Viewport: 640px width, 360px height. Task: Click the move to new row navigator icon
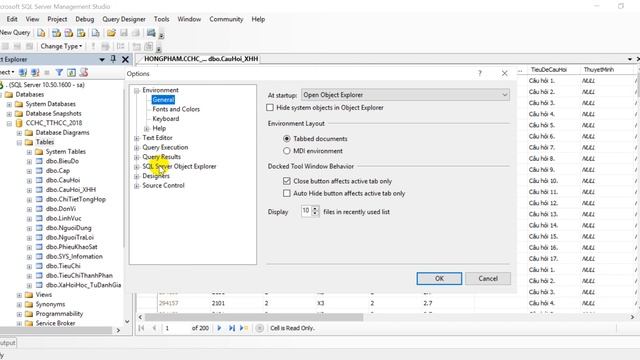click(244, 328)
